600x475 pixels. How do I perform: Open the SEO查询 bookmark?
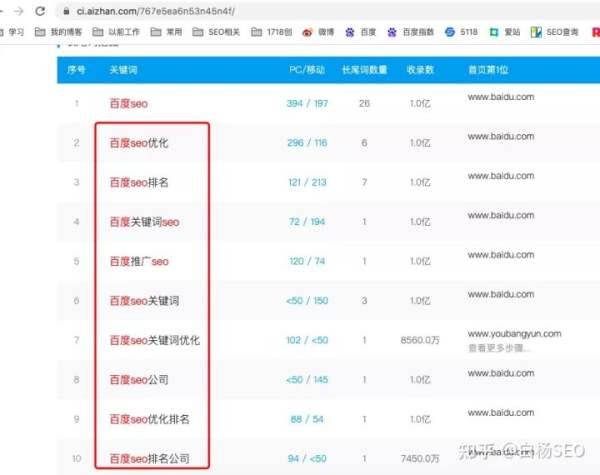[555, 32]
